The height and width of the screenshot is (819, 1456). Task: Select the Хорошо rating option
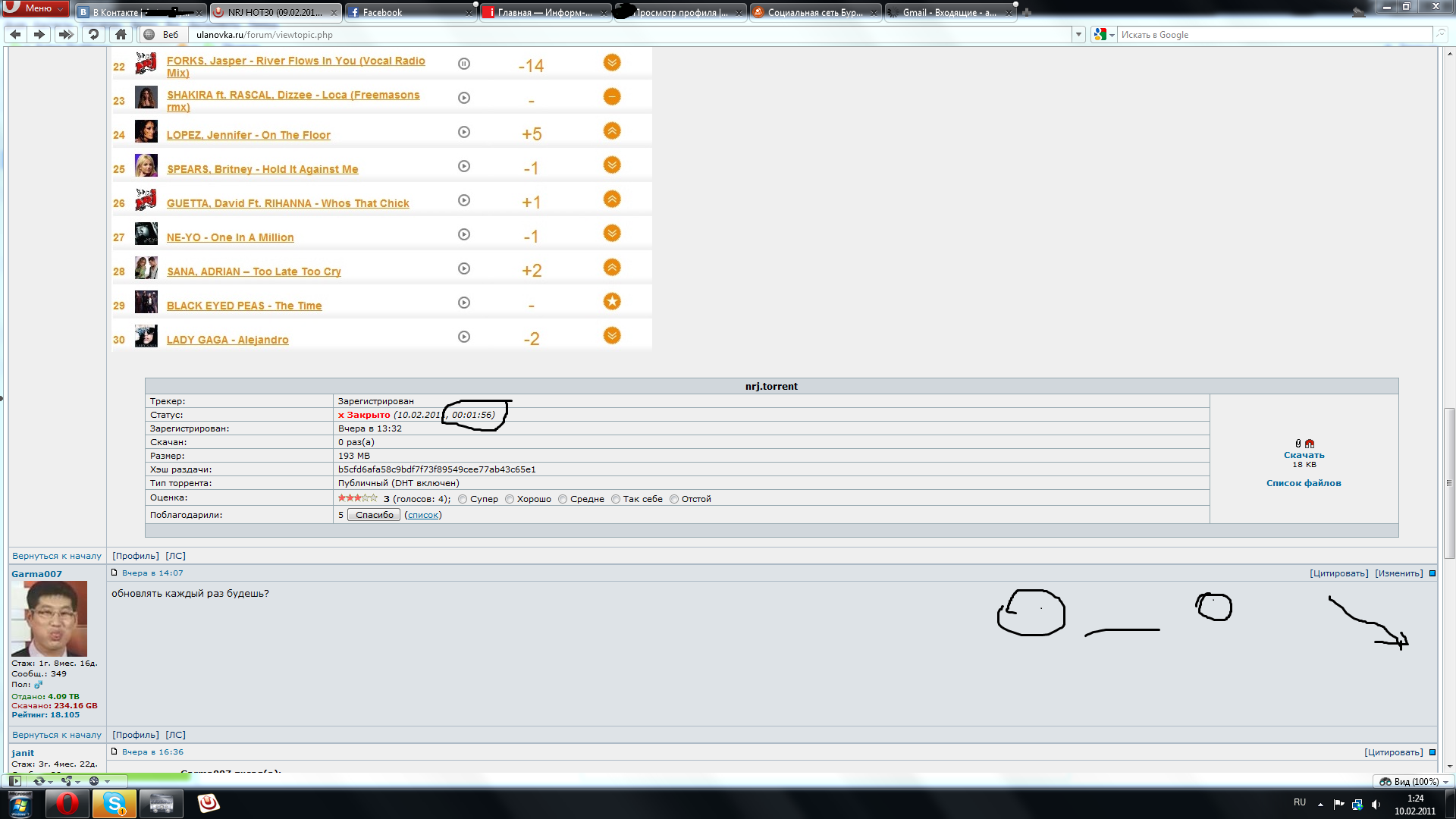point(510,499)
